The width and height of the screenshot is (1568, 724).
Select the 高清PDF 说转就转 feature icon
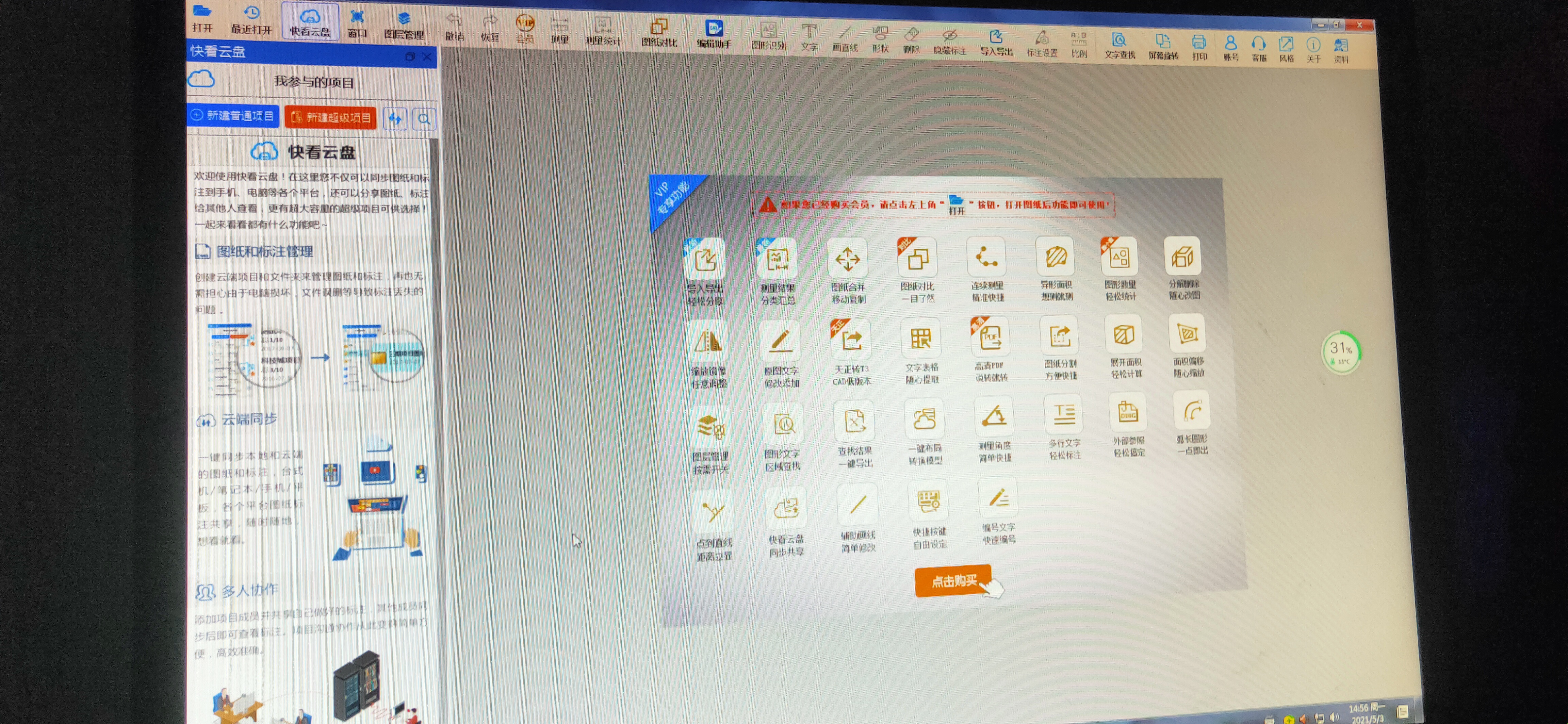pyautogui.click(x=990, y=336)
